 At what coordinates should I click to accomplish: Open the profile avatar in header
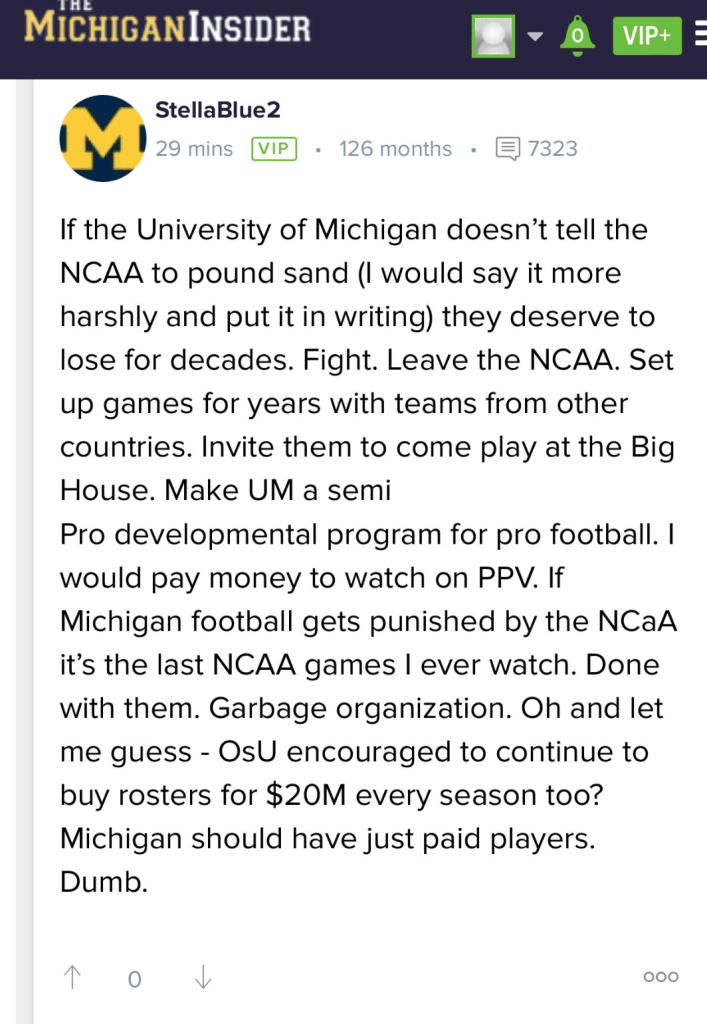(493, 37)
